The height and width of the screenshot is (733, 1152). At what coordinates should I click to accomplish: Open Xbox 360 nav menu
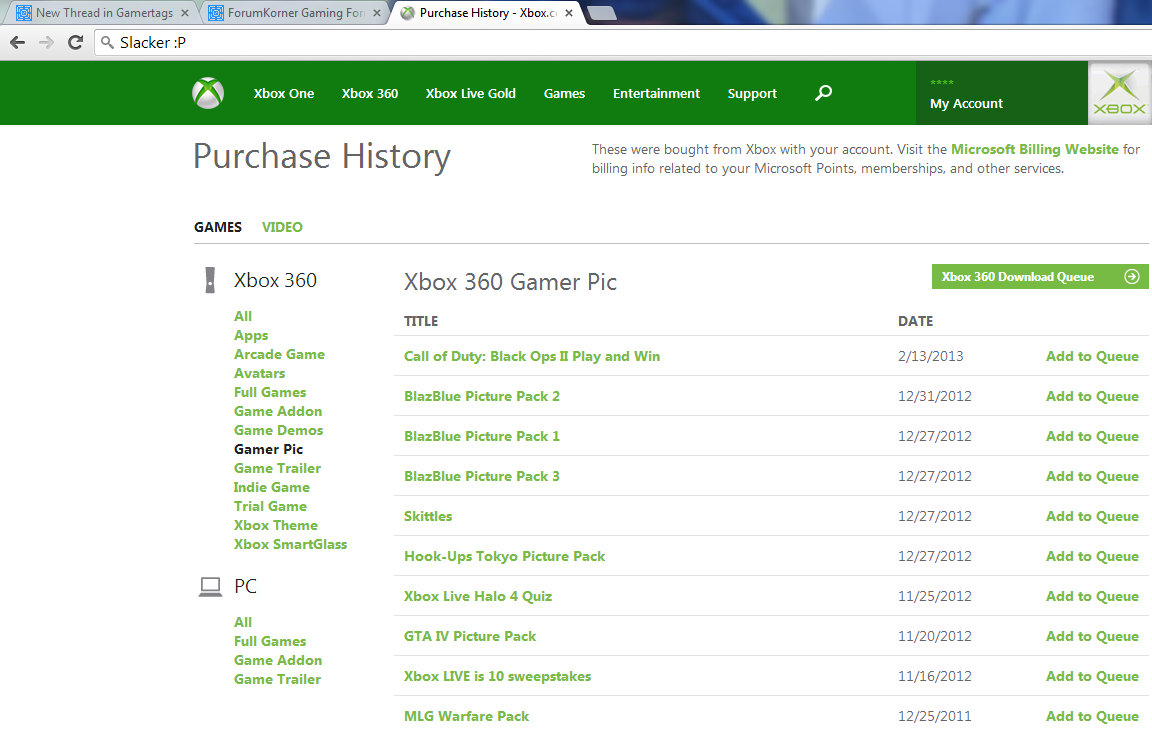[x=370, y=93]
